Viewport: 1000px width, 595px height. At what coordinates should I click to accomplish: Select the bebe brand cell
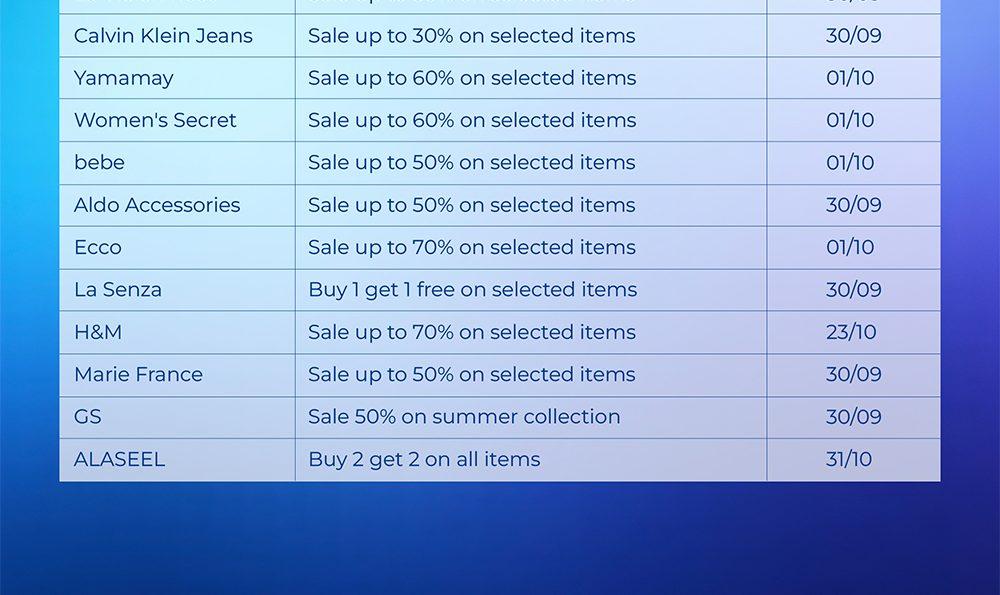[x=99, y=162]
